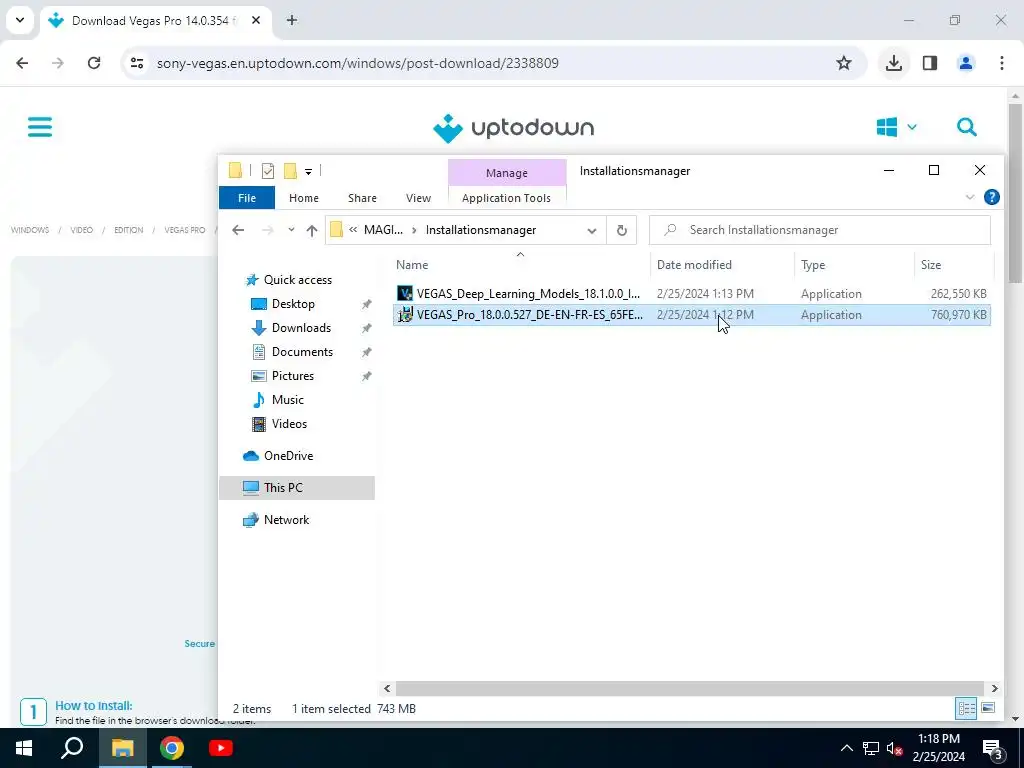Open the Windows platform selector on Uptodown
This screenshot has width=1024, height=768.
[897, 127]
